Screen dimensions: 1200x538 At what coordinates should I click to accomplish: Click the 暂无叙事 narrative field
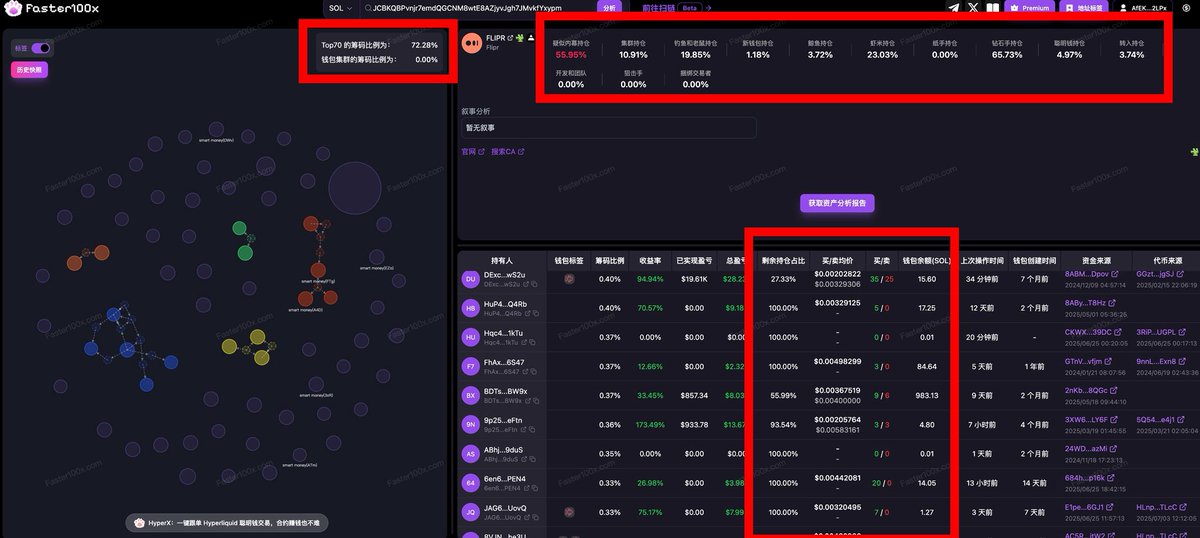(608, 128)
